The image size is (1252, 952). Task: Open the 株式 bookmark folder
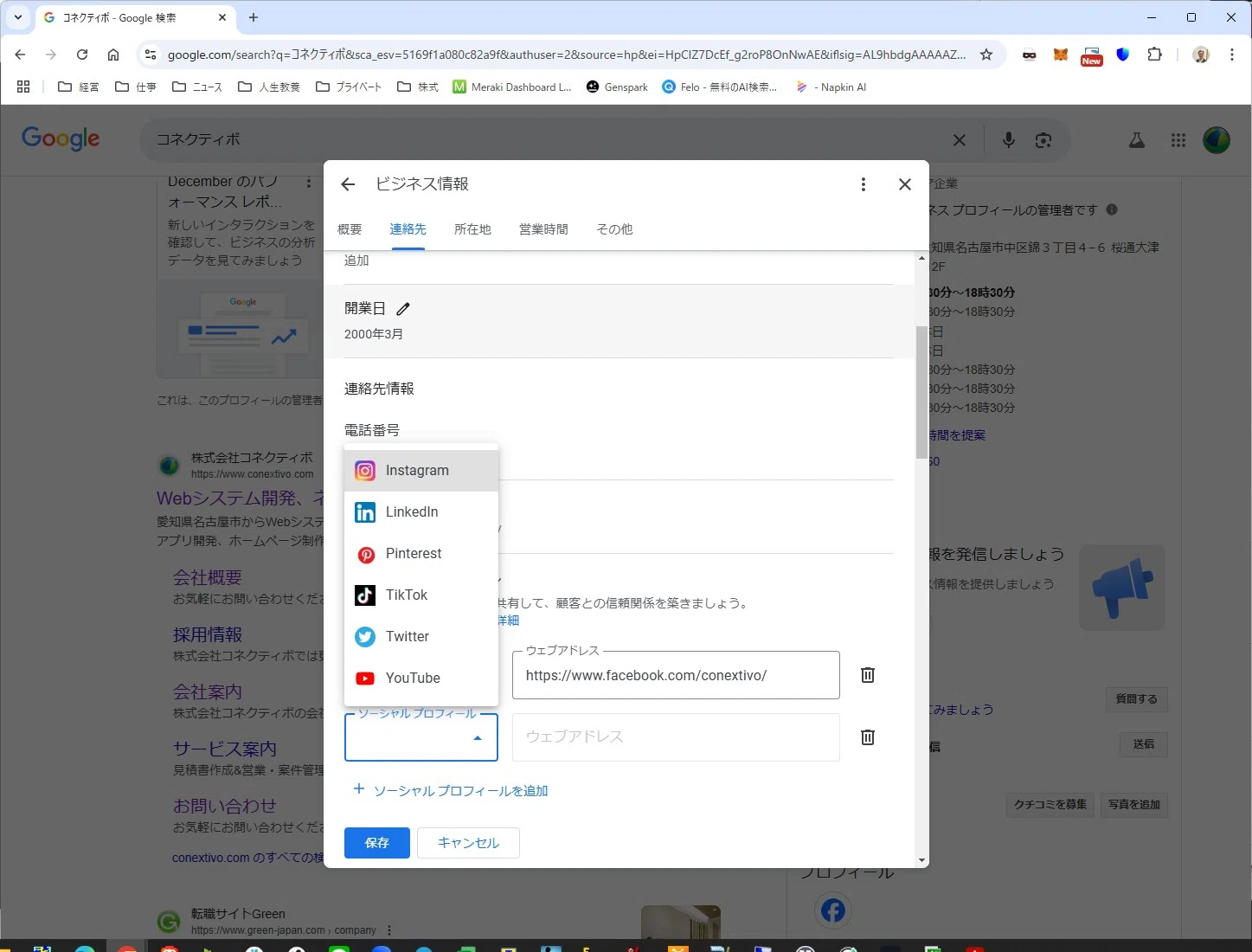point(418,87)
